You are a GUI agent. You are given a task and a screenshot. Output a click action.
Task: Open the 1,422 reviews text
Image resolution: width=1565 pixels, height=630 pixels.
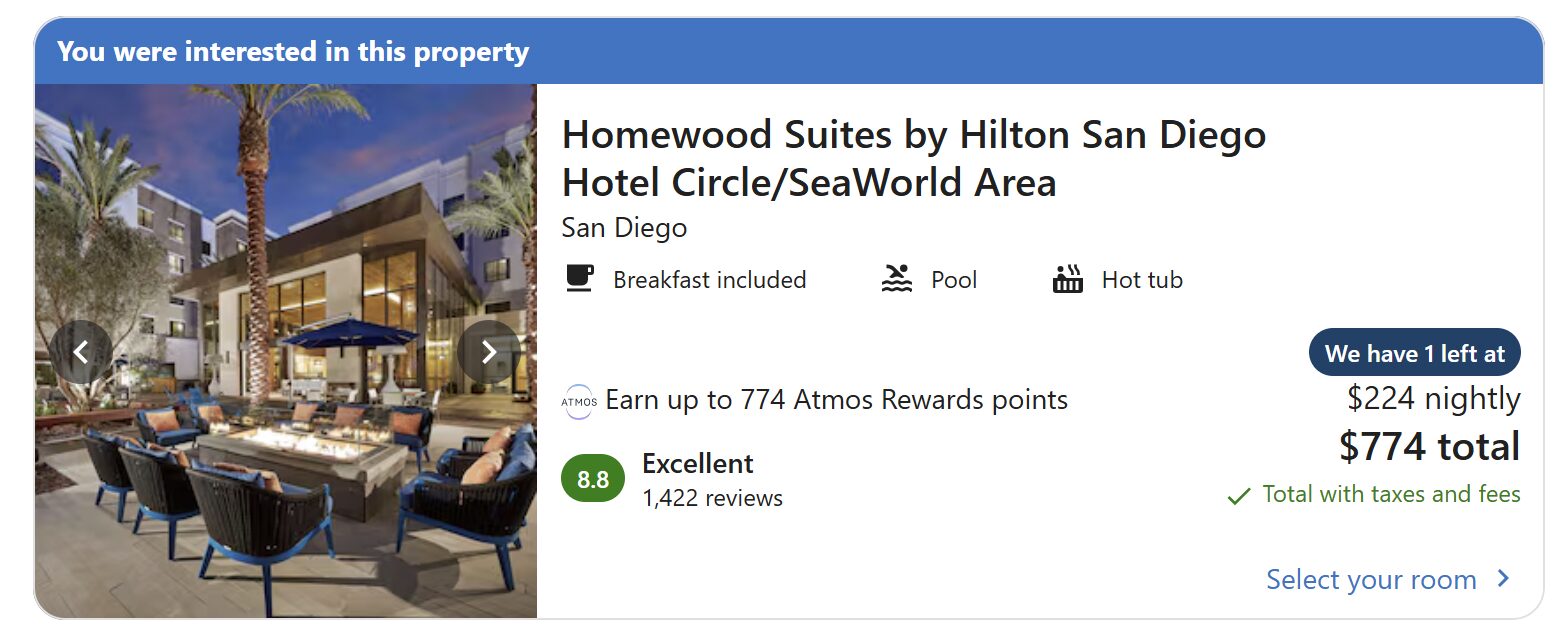[x=712, y=498]
